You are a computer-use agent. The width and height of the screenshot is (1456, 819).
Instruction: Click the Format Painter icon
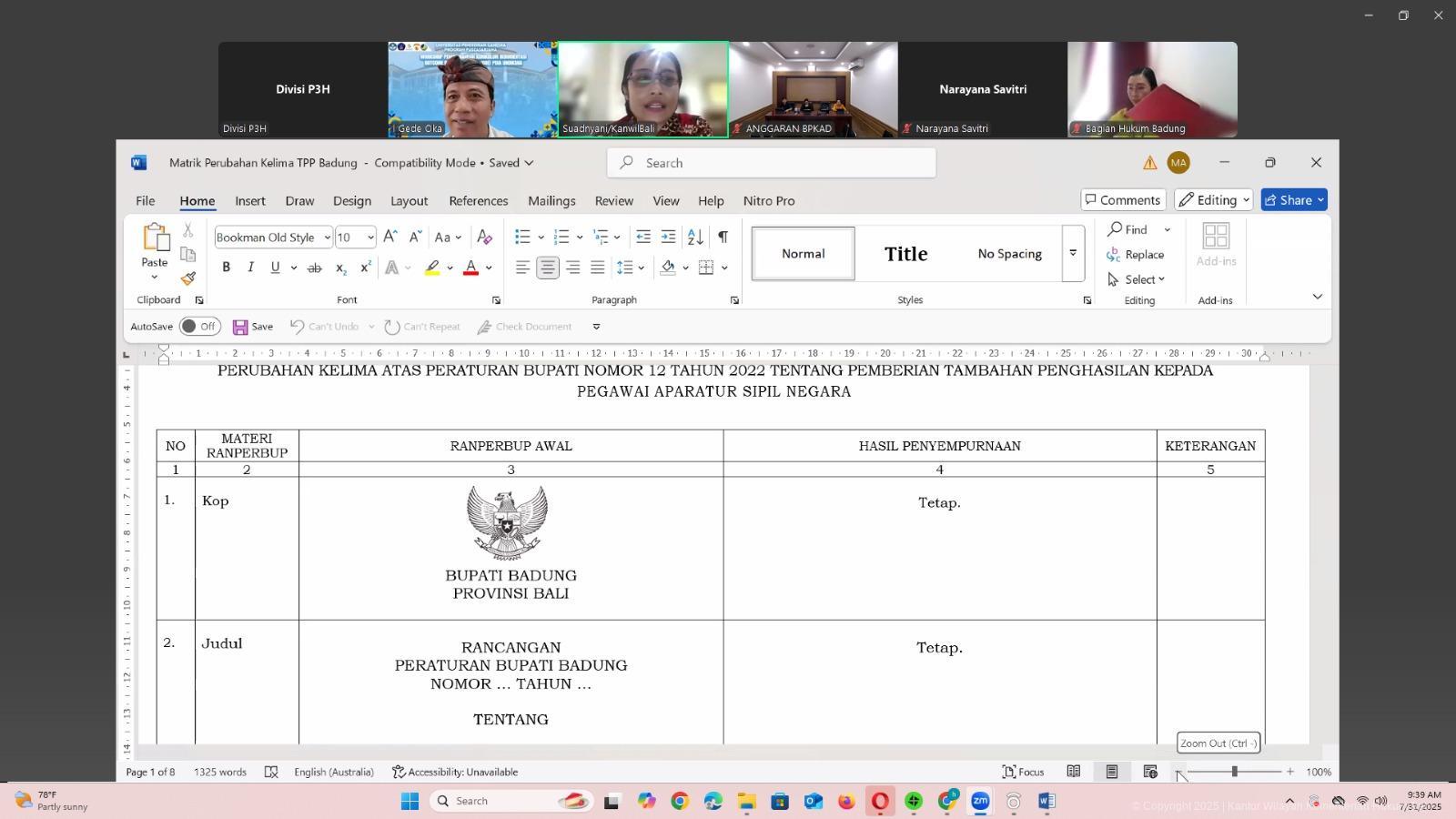188,278
